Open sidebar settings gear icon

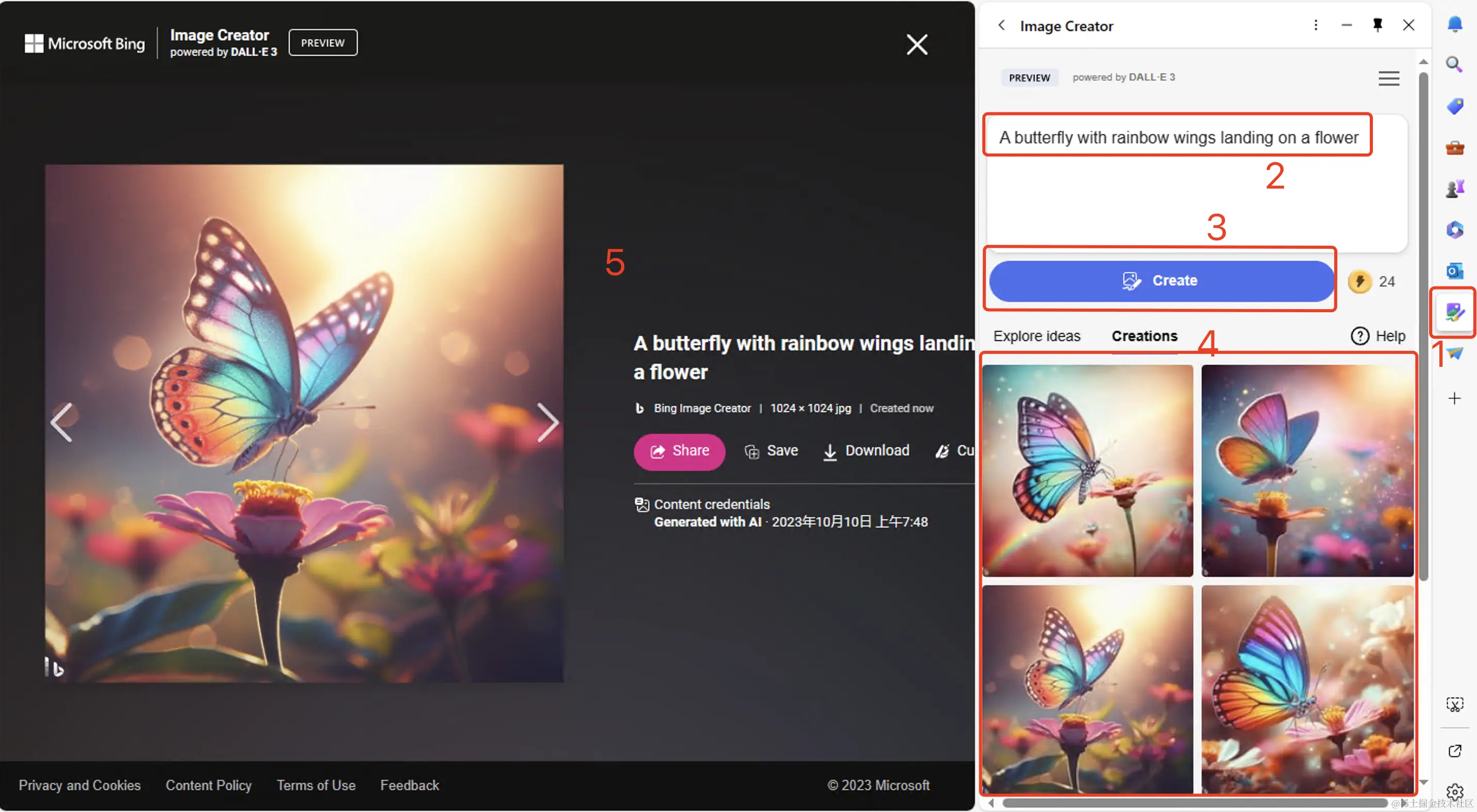(x=1454, y=792)
